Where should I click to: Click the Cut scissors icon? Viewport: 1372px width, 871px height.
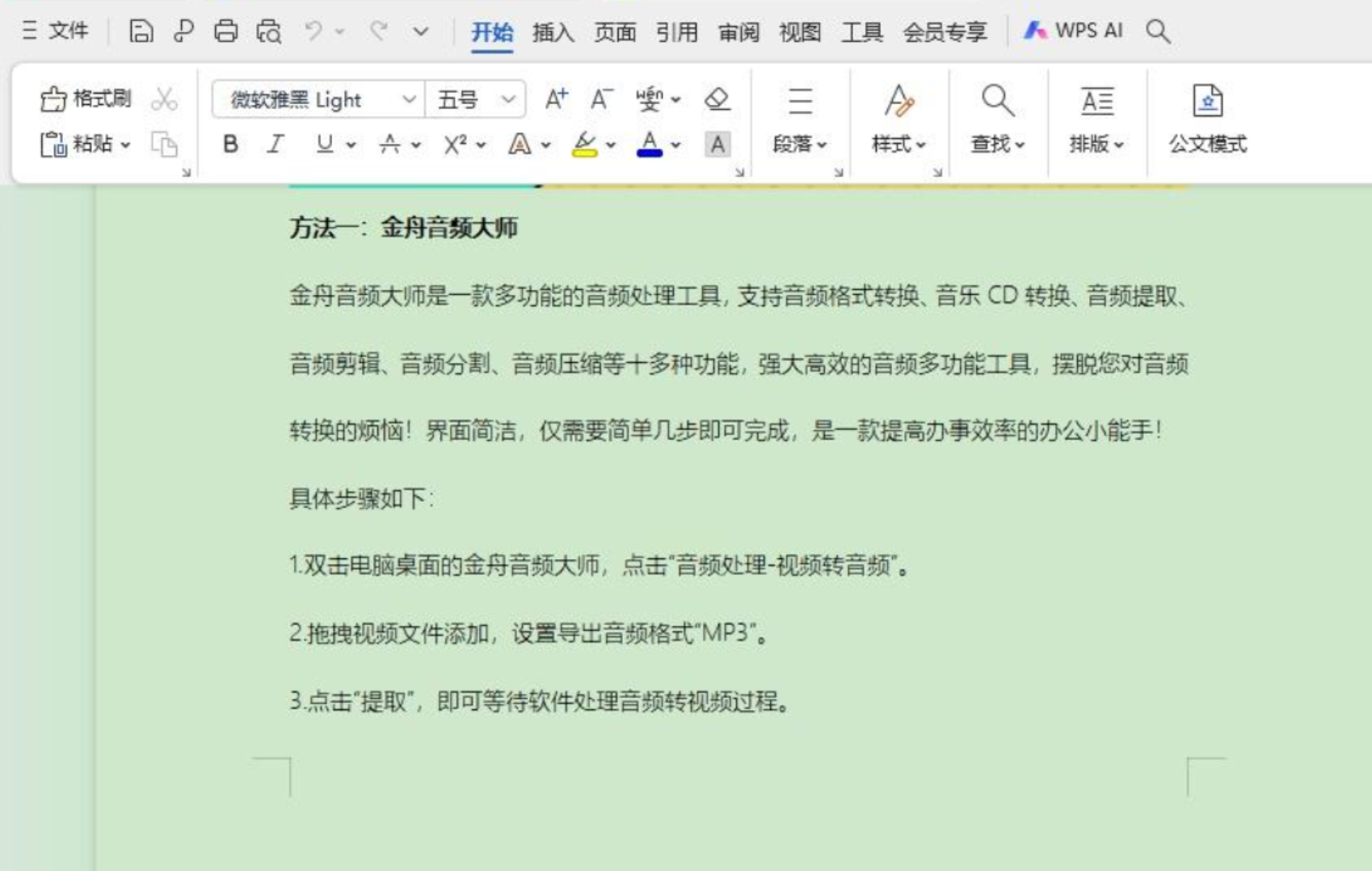click(164, 99)
